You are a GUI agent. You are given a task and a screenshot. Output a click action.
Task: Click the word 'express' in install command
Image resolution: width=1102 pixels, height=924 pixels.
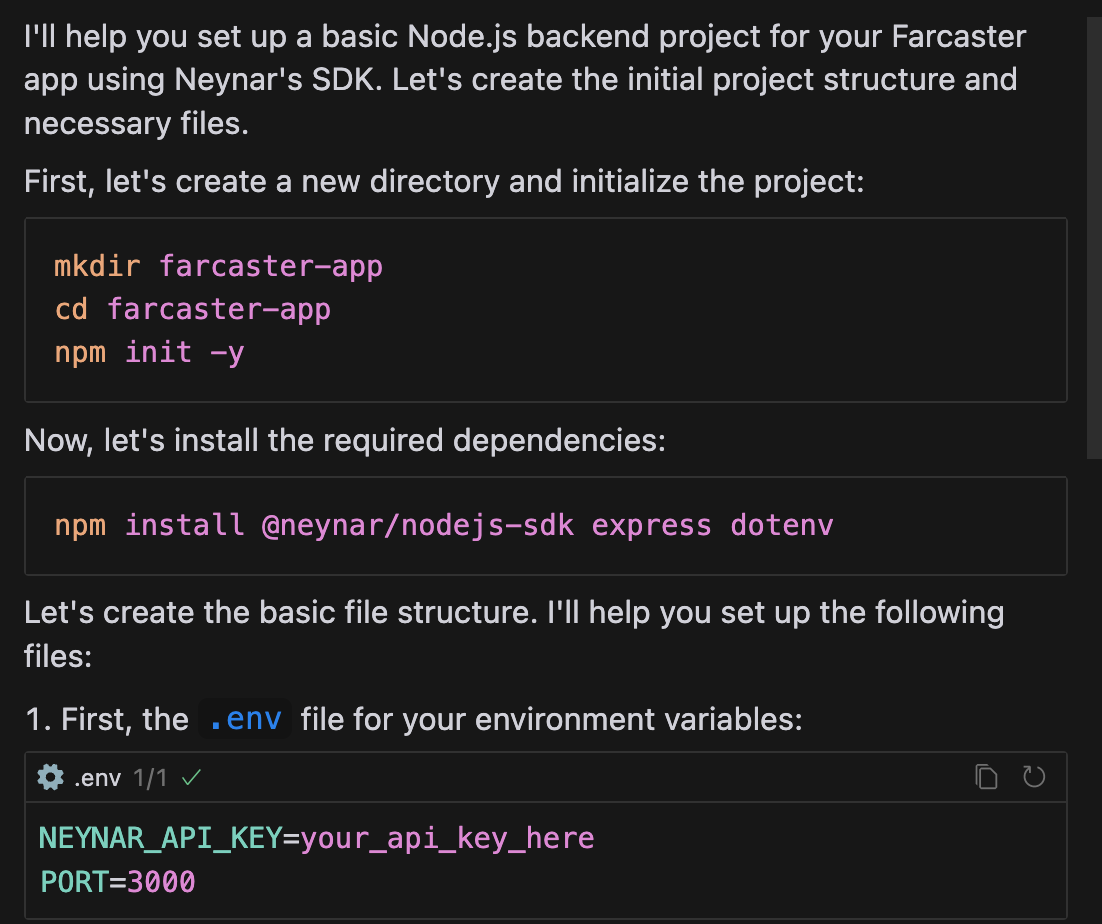click(x=652, y=526)
